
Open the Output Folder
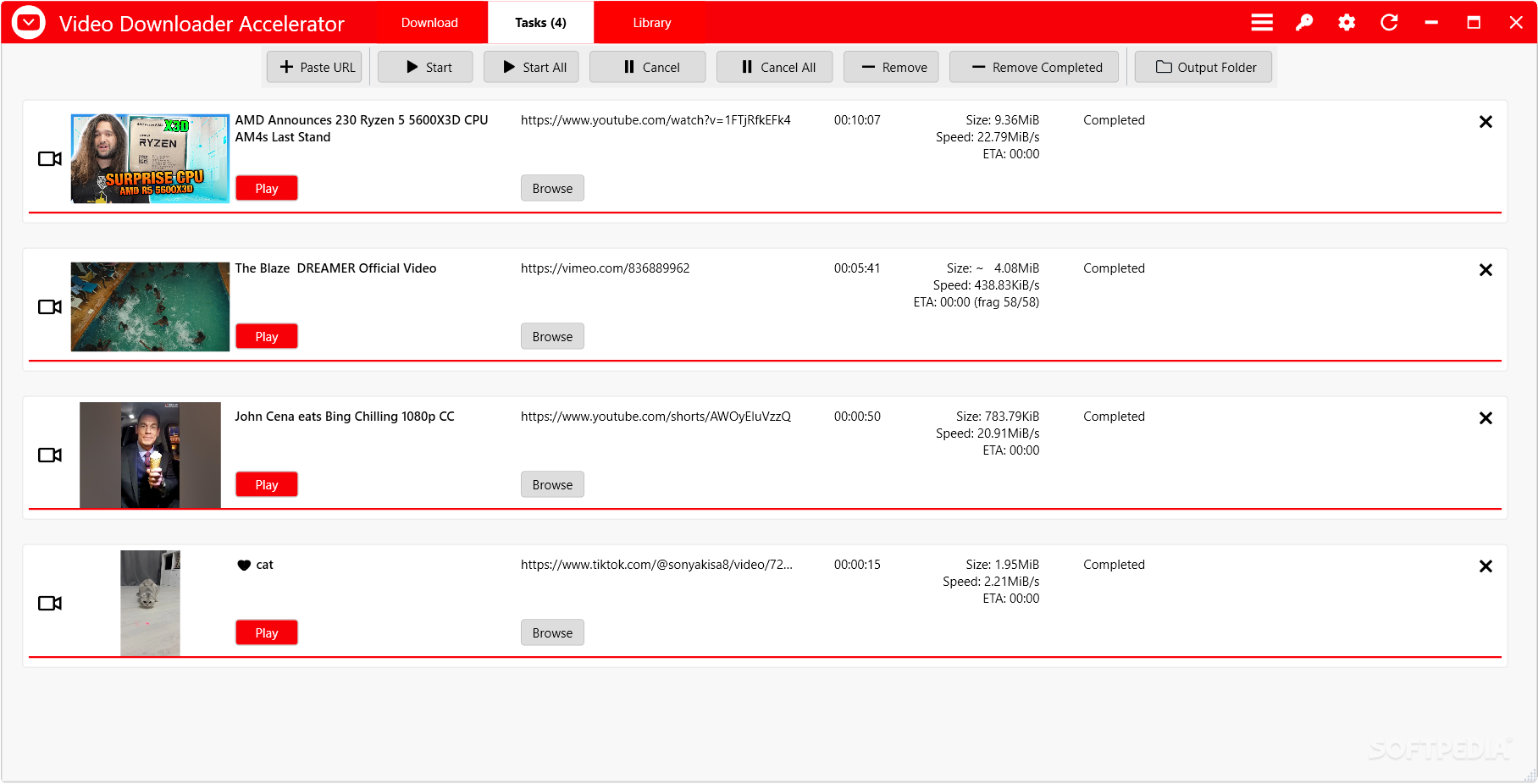coord(1203,67)
